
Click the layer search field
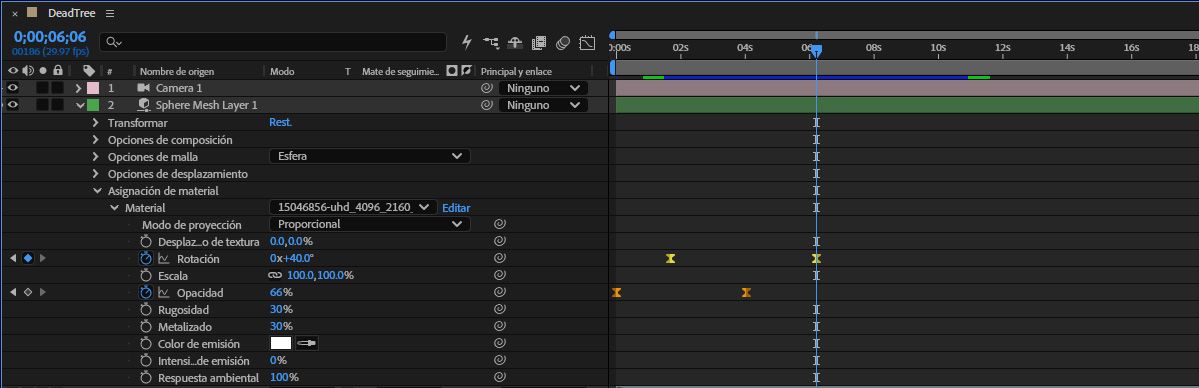273,42
